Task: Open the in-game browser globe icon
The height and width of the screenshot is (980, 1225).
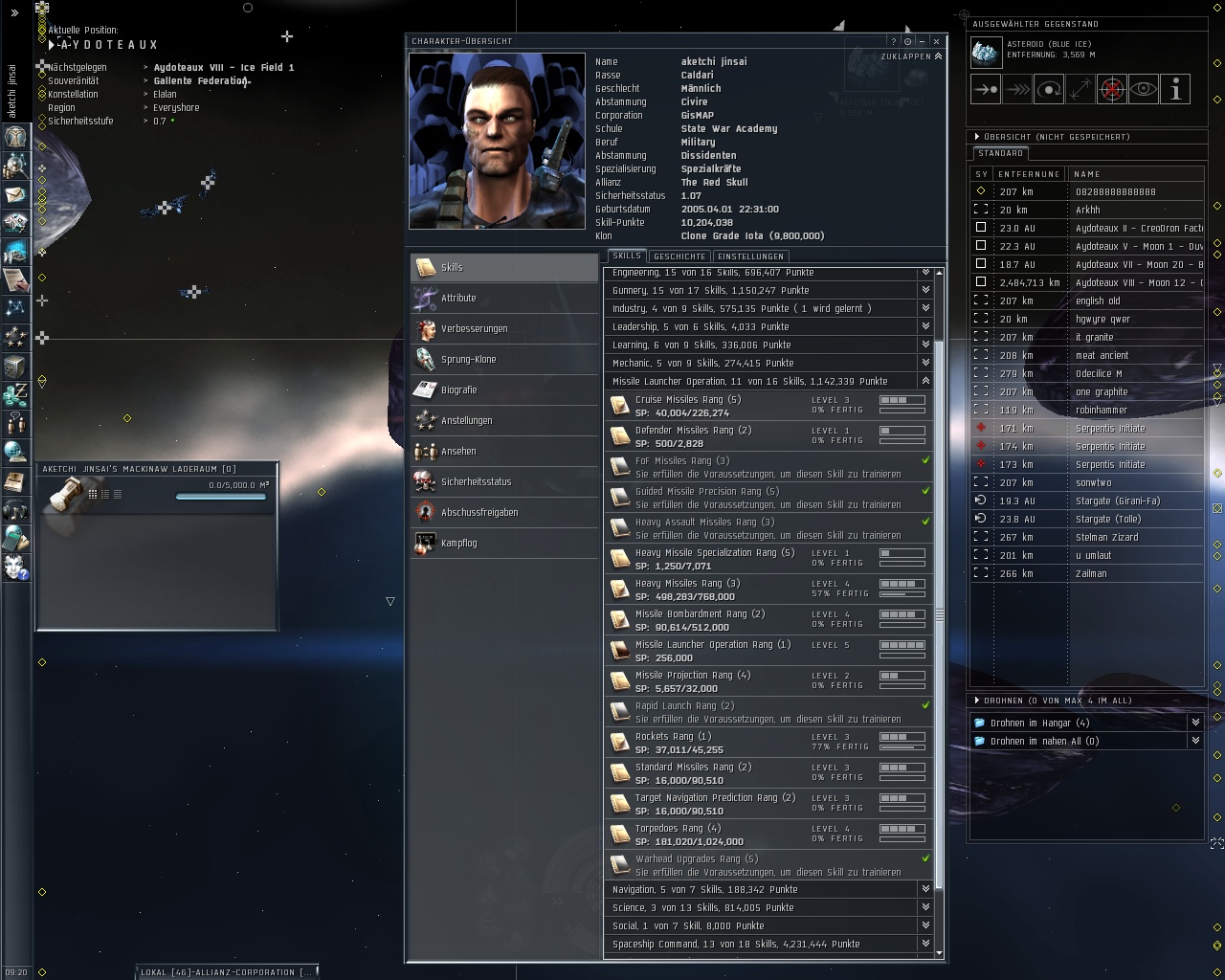Action: pos(15,452)
